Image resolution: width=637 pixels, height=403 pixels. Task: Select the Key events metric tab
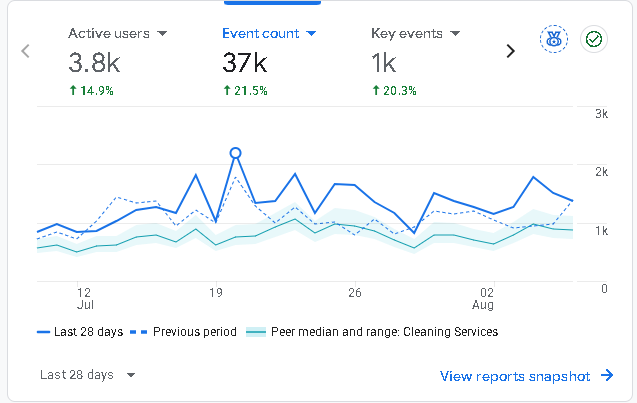click(416, 61)
